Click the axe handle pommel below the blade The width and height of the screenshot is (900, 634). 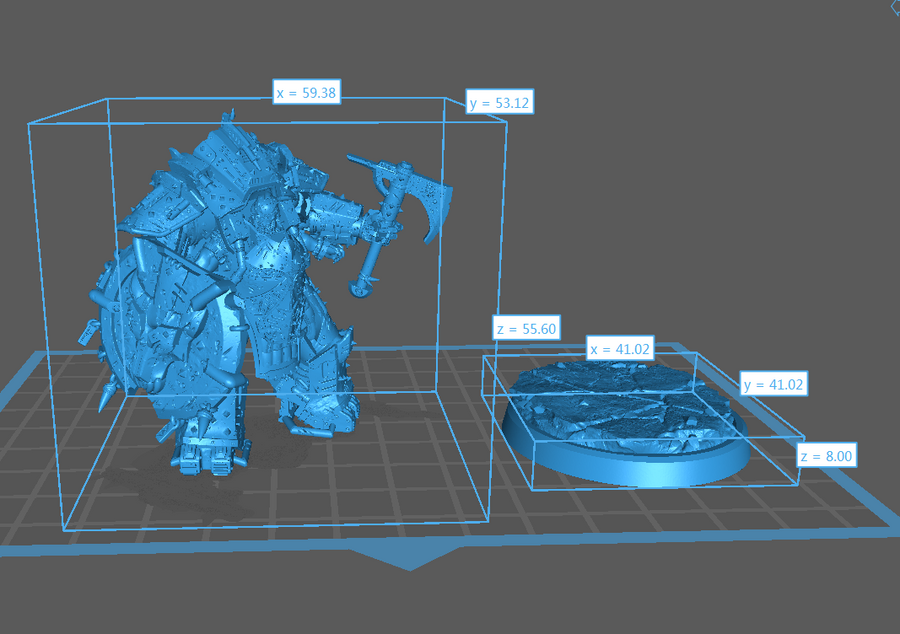pos(357,289)
